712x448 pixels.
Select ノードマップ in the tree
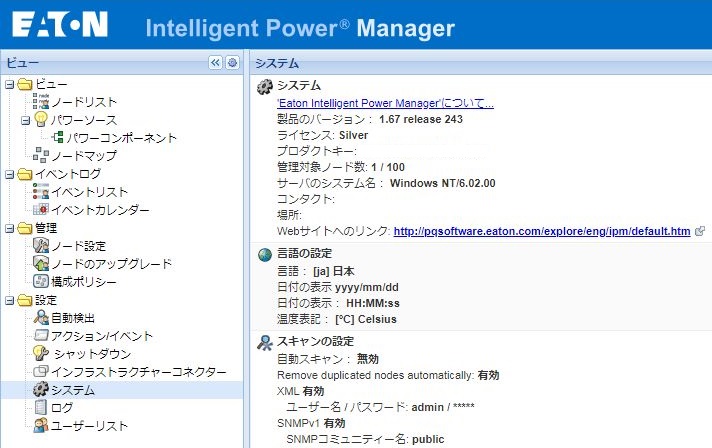pos(84,156)
